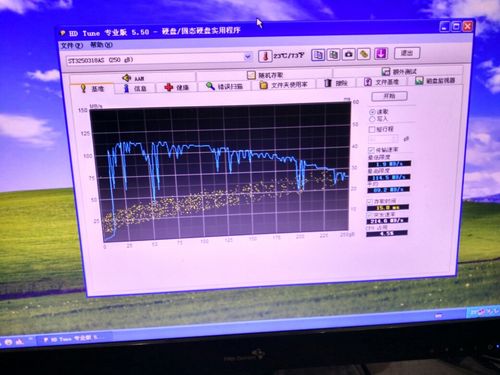This screenshot has height=375, width=500.
Task: Open the Health tab with red cross
Action: [x=177, y=87]
